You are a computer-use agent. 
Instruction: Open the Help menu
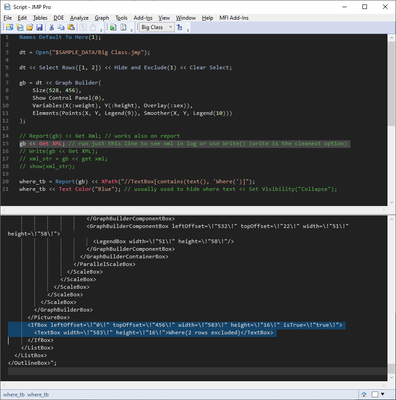(x=207, y=18)
